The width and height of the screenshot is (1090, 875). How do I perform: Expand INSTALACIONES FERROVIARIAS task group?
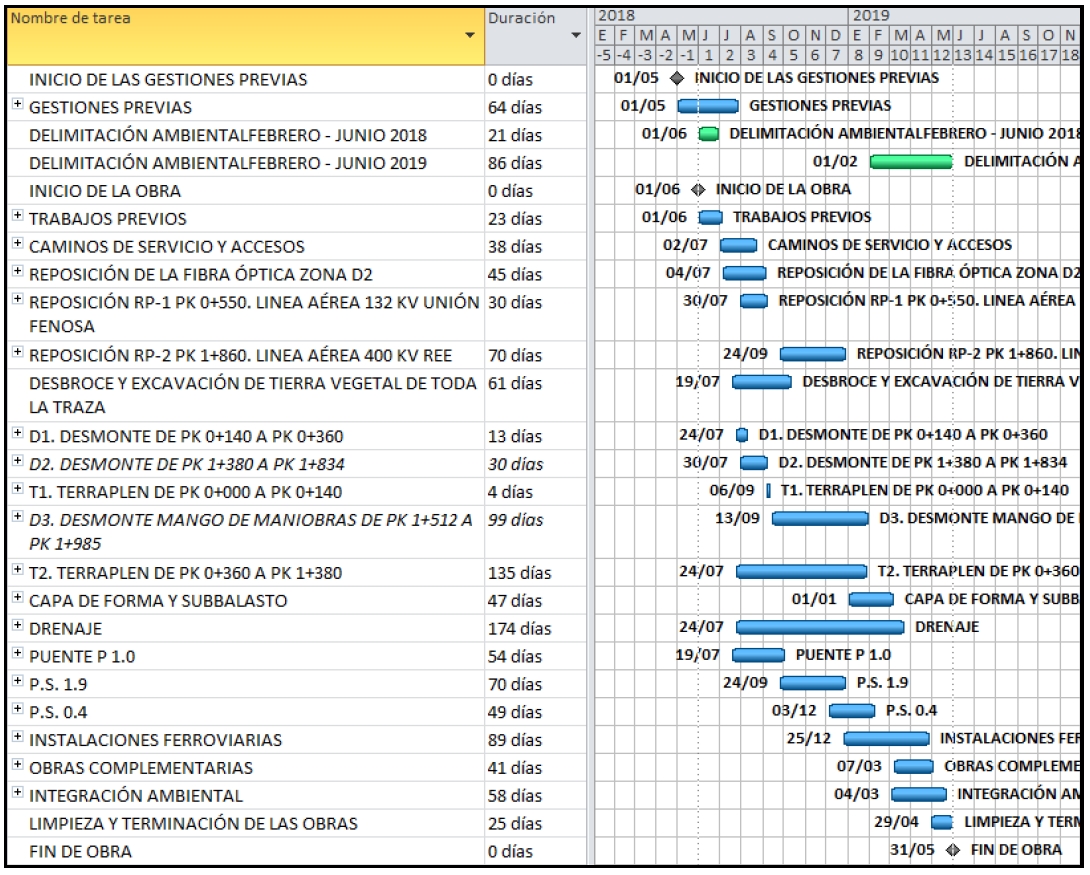pyautogui.click(x=17, y=737)
